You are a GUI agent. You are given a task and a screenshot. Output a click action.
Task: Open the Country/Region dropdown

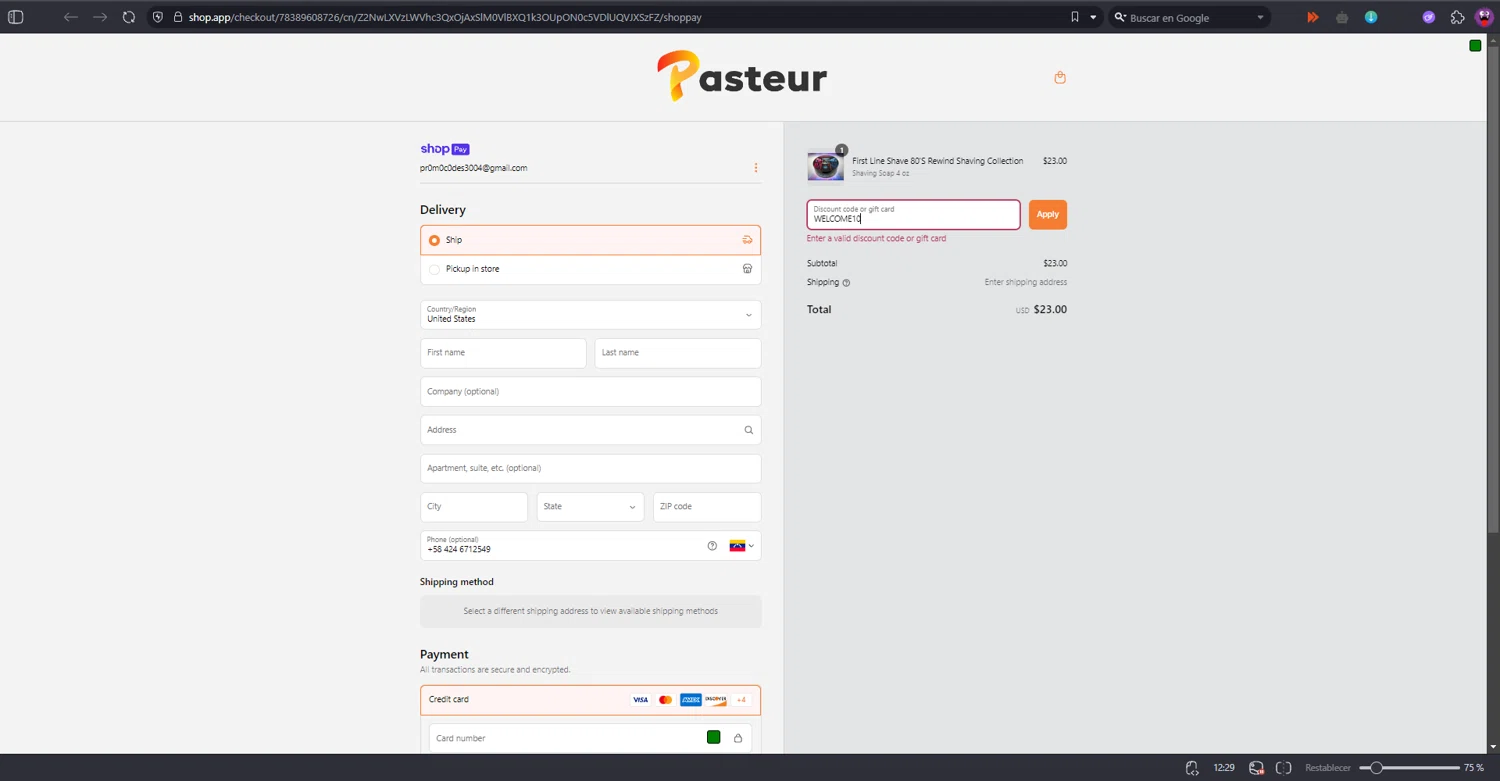pyautogui.click(x=590, y=315)
